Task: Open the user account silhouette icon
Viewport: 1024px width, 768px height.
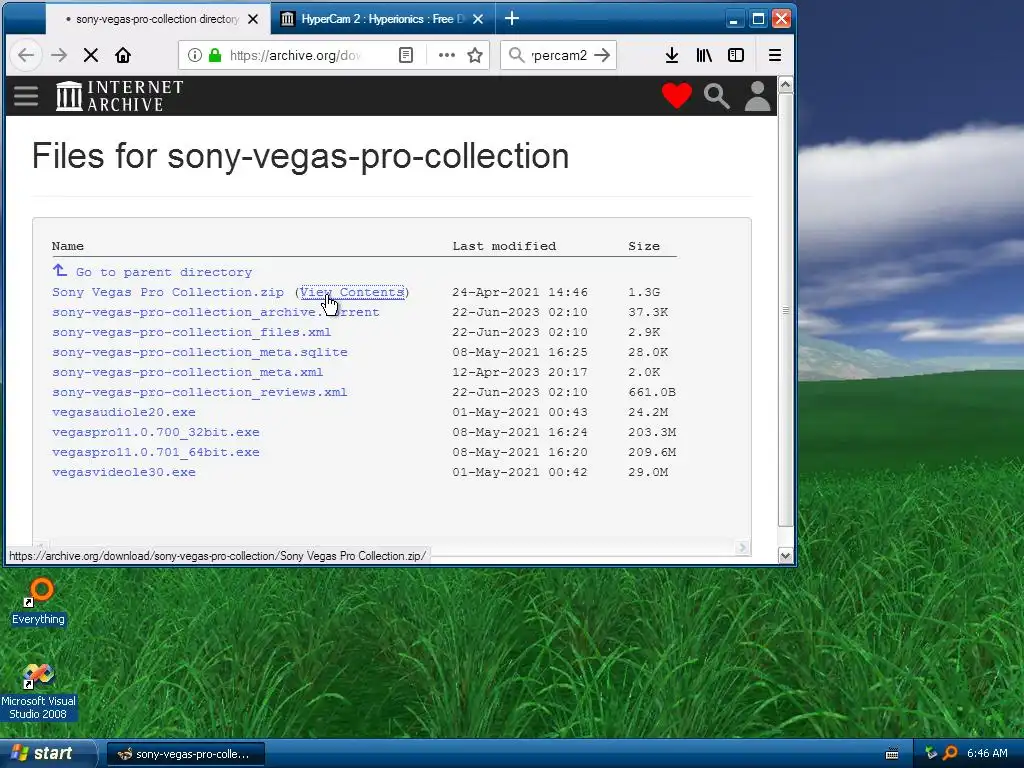Action: point(758,96)
